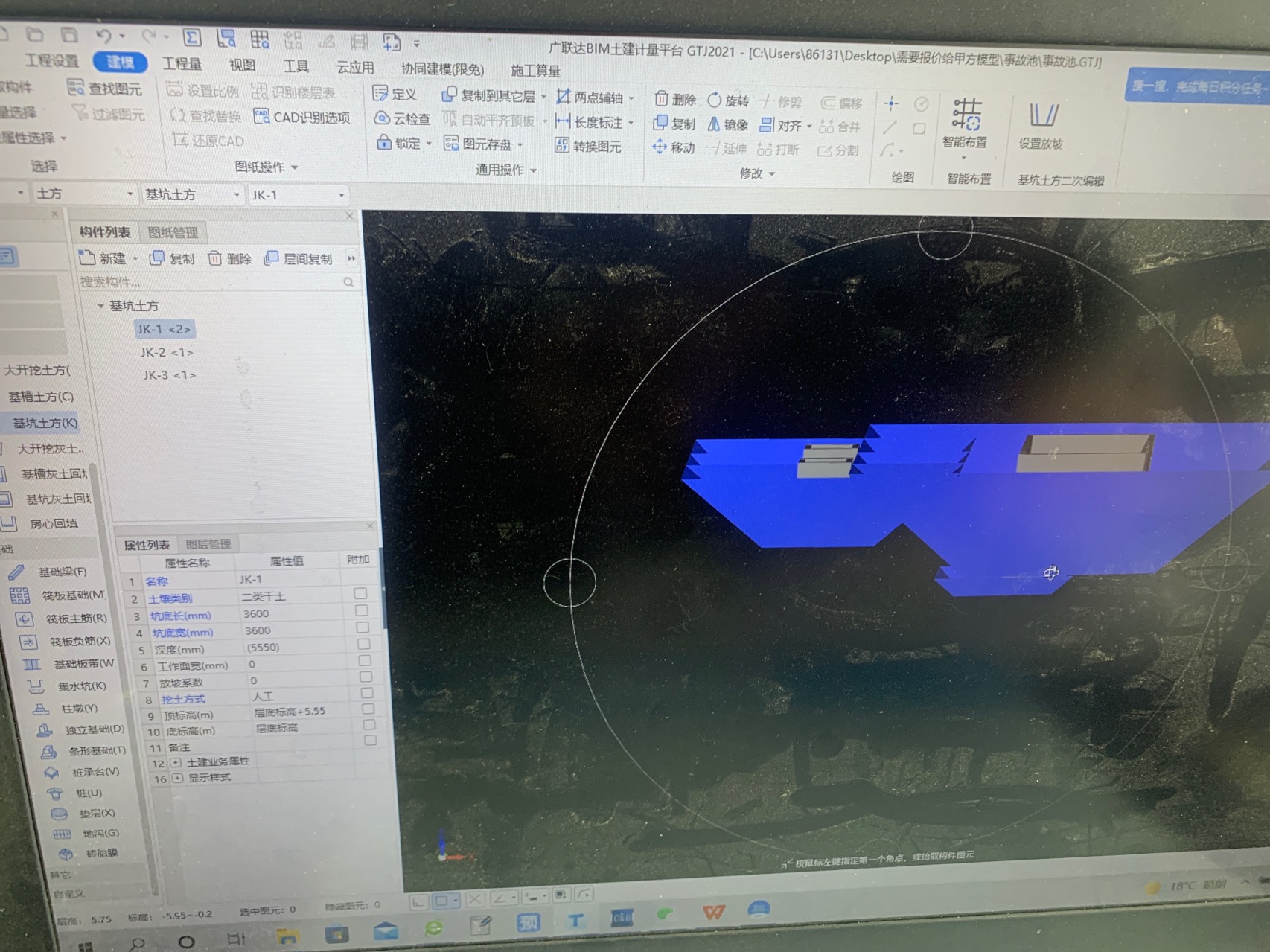
Task: Switch to 图层管理 tab
Action: (208, 543)
